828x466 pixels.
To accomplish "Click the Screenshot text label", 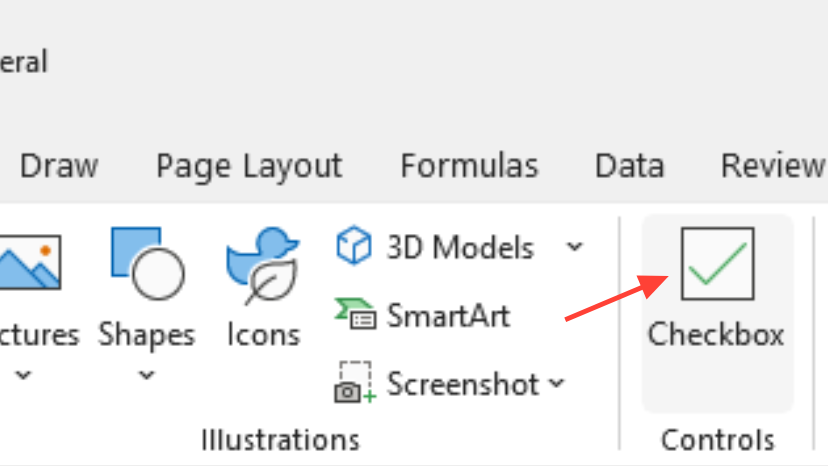I will pyautogui.click(x=463, y=383).
